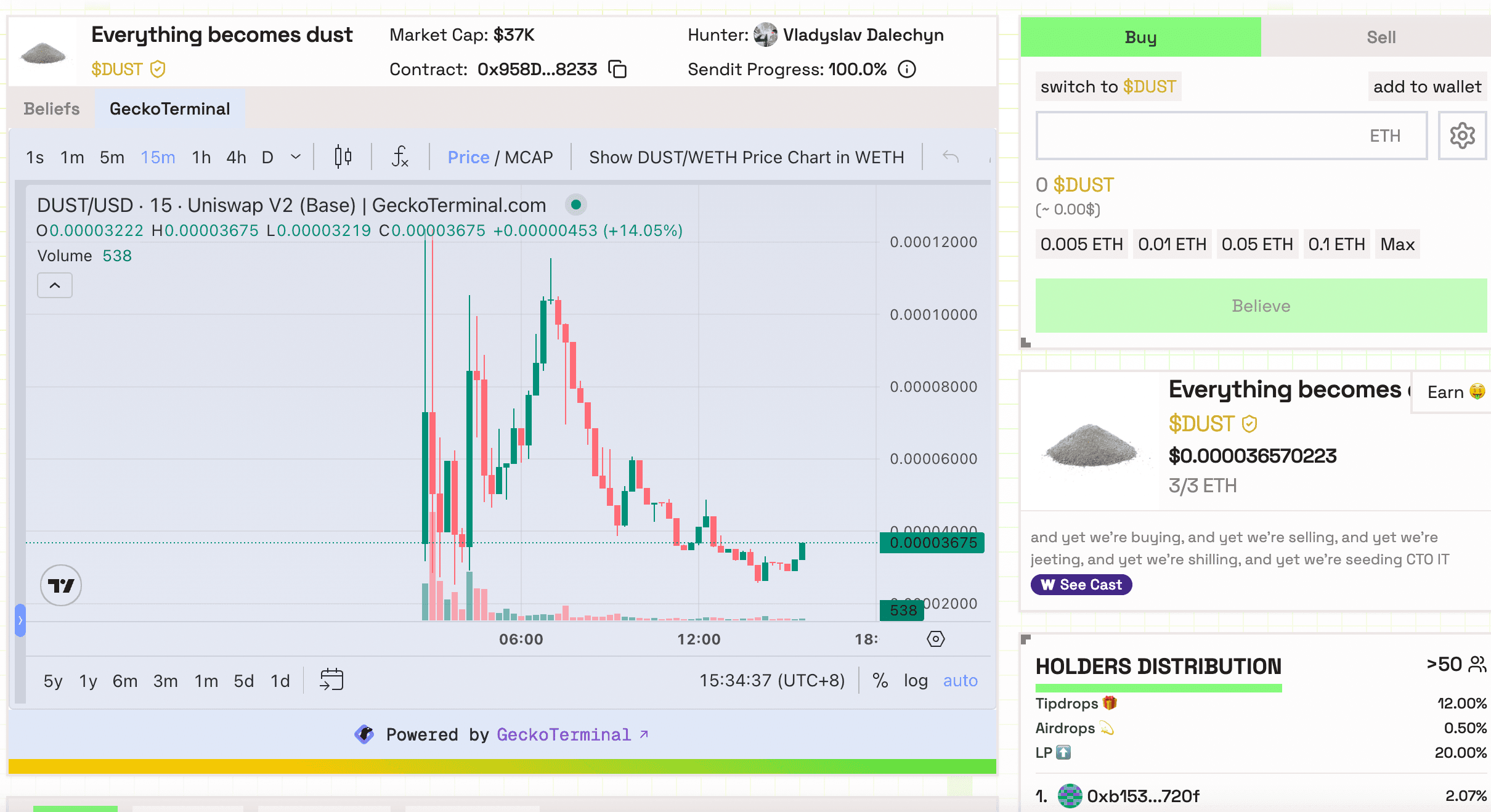The image size is (1491, 812).
Task: Select the D daily timeframe
Action: tap(267, 157)
